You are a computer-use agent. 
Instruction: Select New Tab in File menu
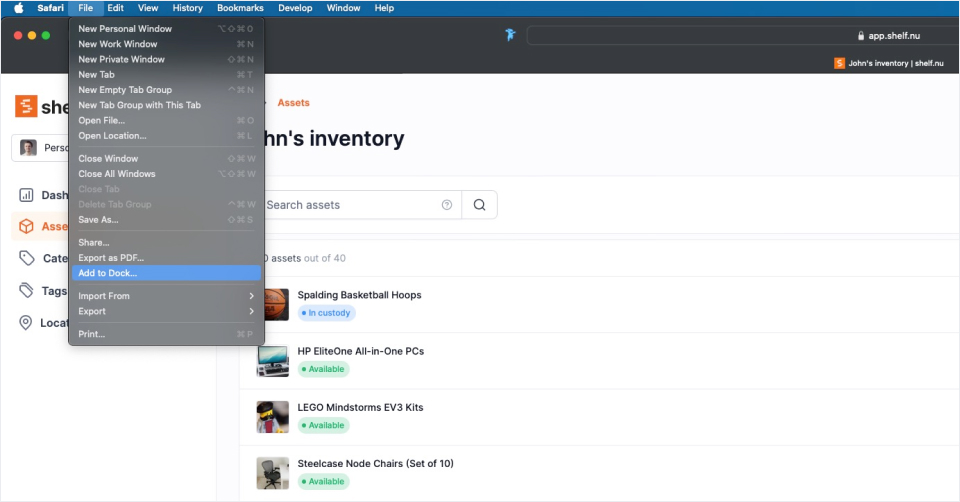click(166, 75)
